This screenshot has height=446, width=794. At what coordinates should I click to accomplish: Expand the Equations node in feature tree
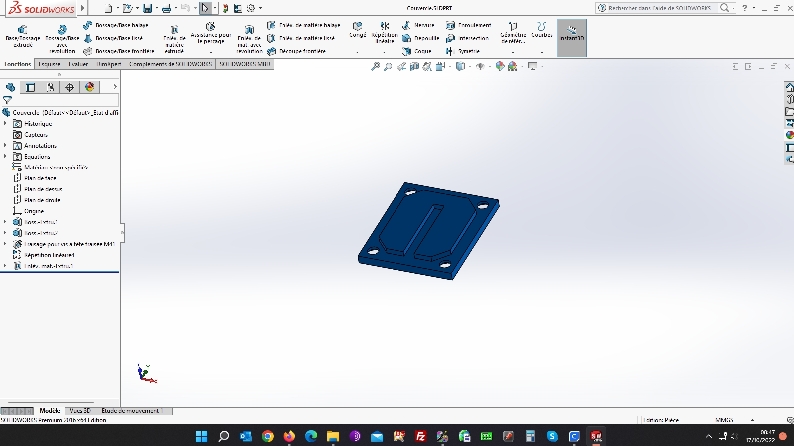pos(5,157)
